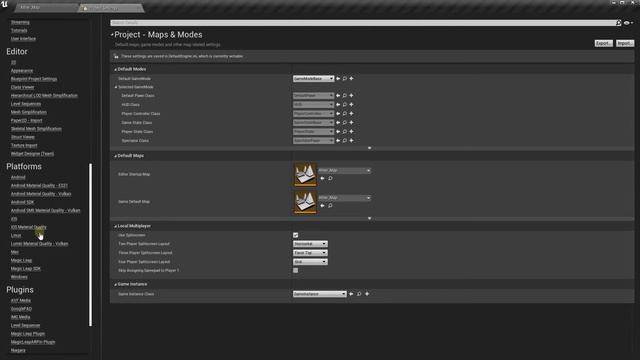
Task: Enable Skip Assigning Gamepad to Player 1
Action: pos(296,270)
